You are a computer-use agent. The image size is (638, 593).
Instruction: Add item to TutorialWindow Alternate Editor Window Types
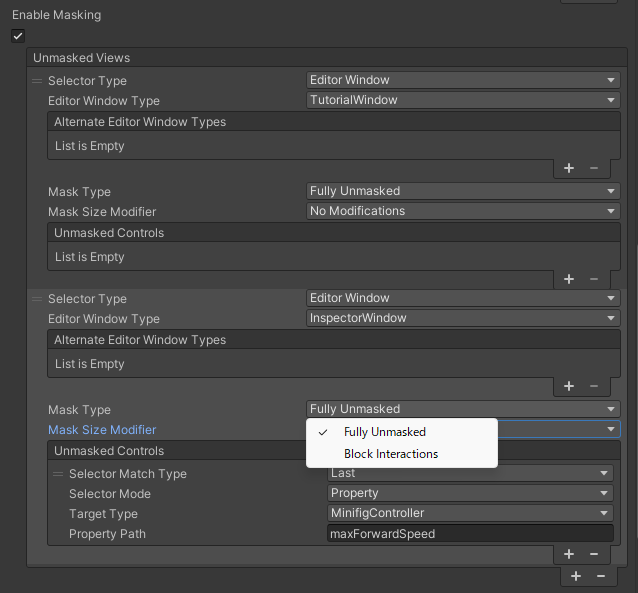pos(569,168)
